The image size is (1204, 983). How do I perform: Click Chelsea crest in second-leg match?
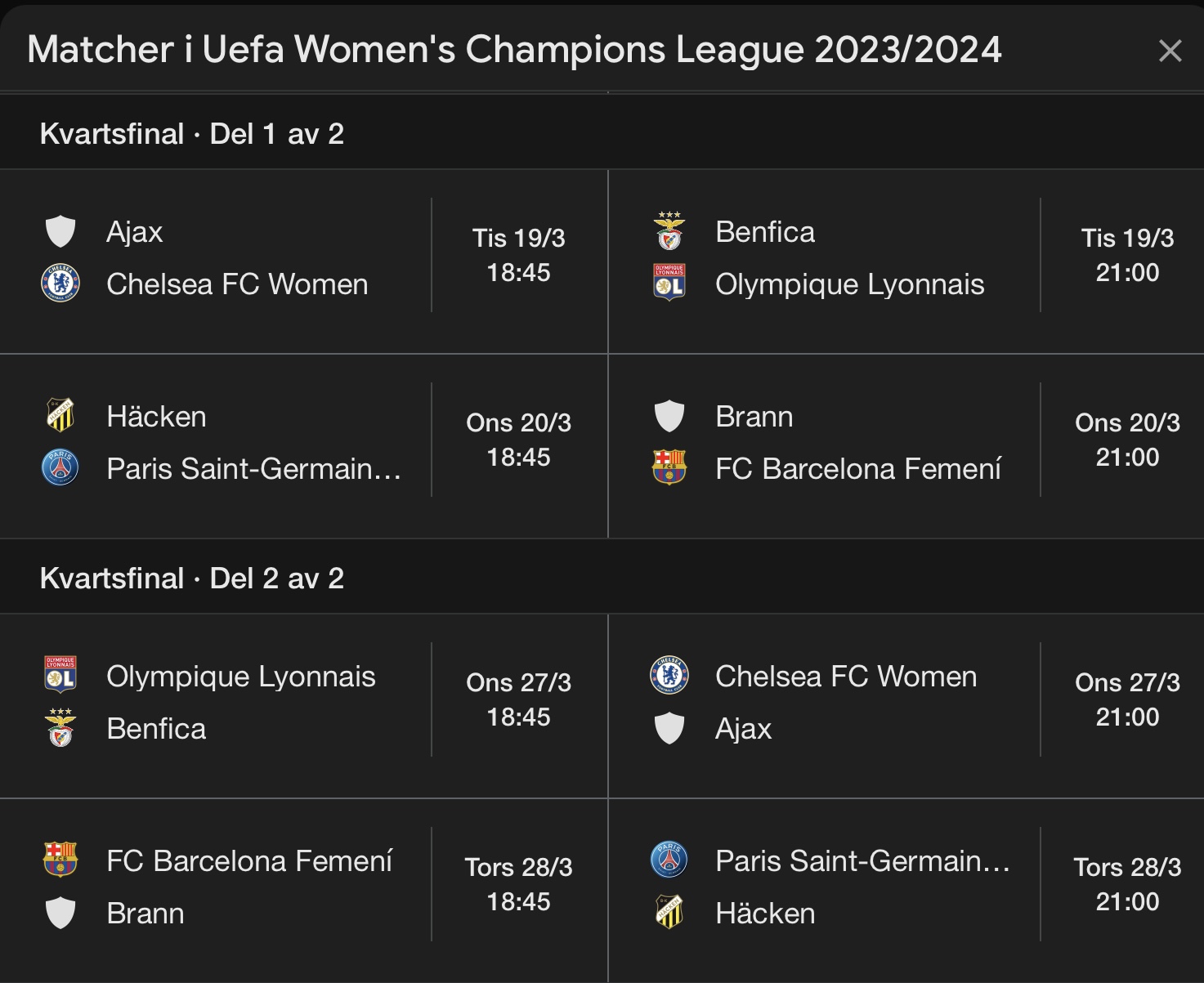[669, 676]
